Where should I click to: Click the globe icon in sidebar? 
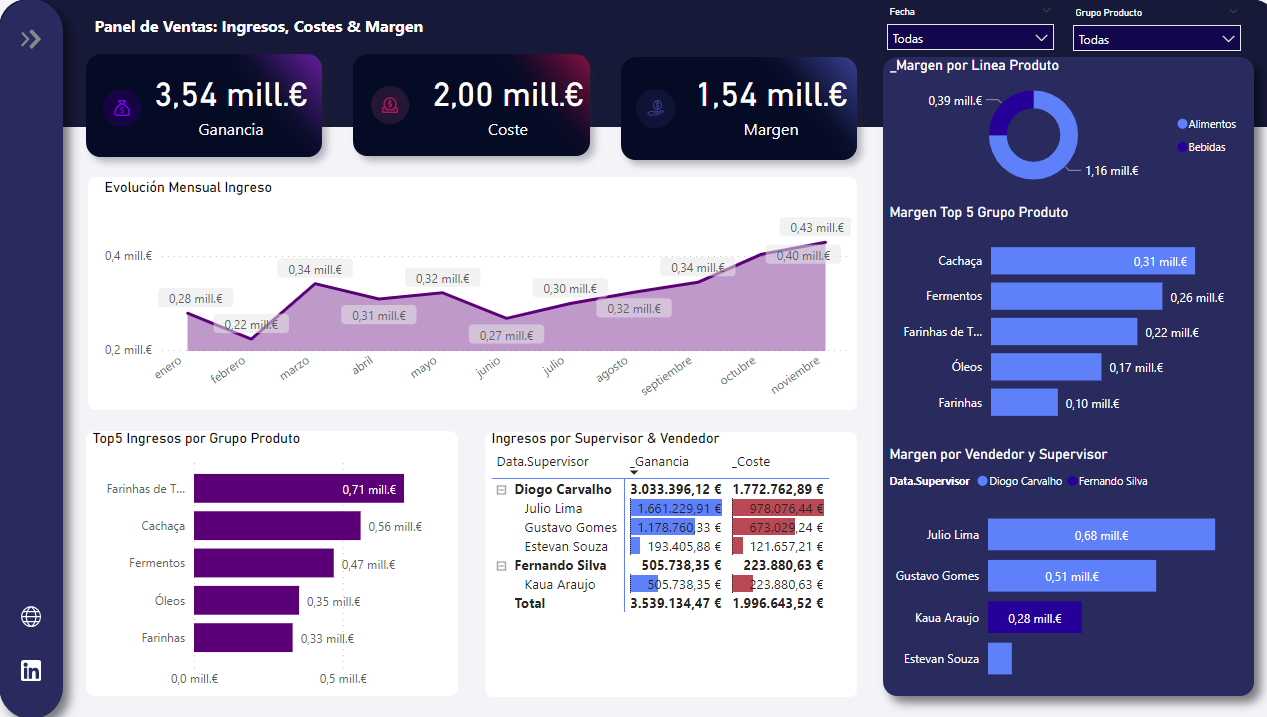click(x=31, y=617)
